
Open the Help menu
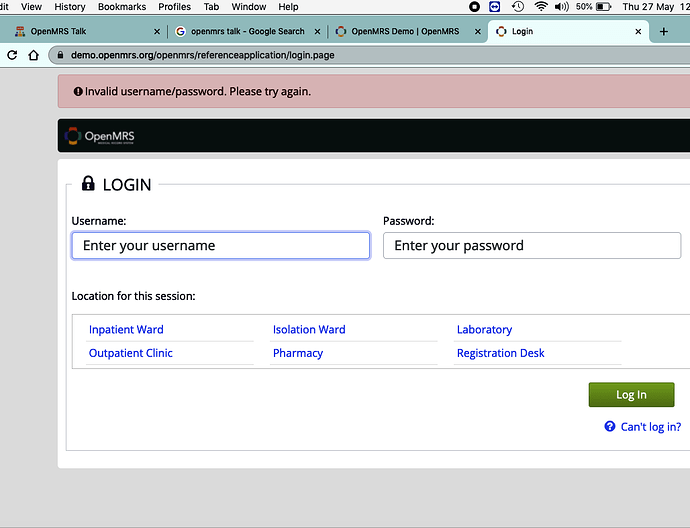point(288,7)
